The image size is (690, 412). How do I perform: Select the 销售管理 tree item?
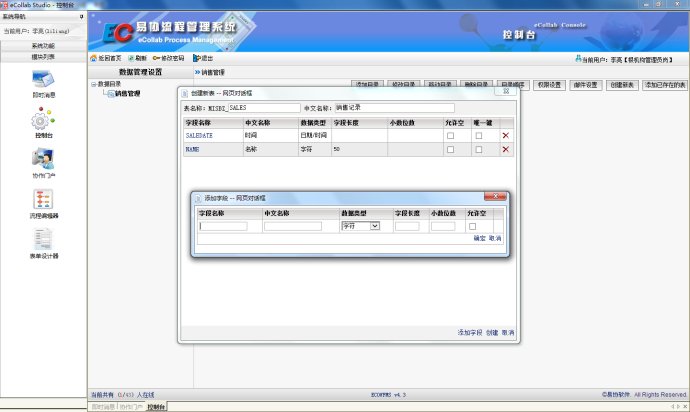click(128, 94)
